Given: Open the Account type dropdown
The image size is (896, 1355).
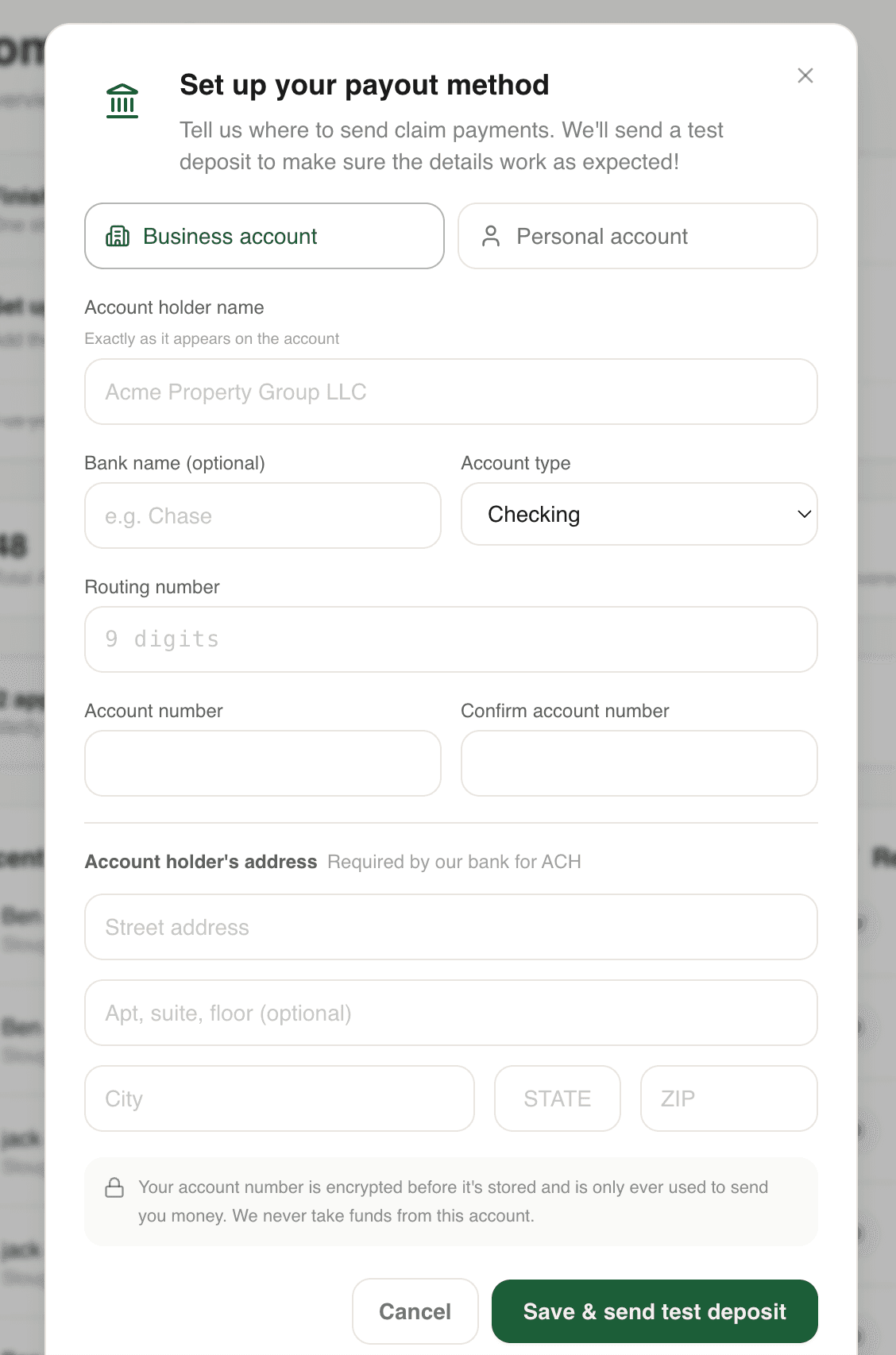Looking at the screenshot, I should [x=639, y=514].
